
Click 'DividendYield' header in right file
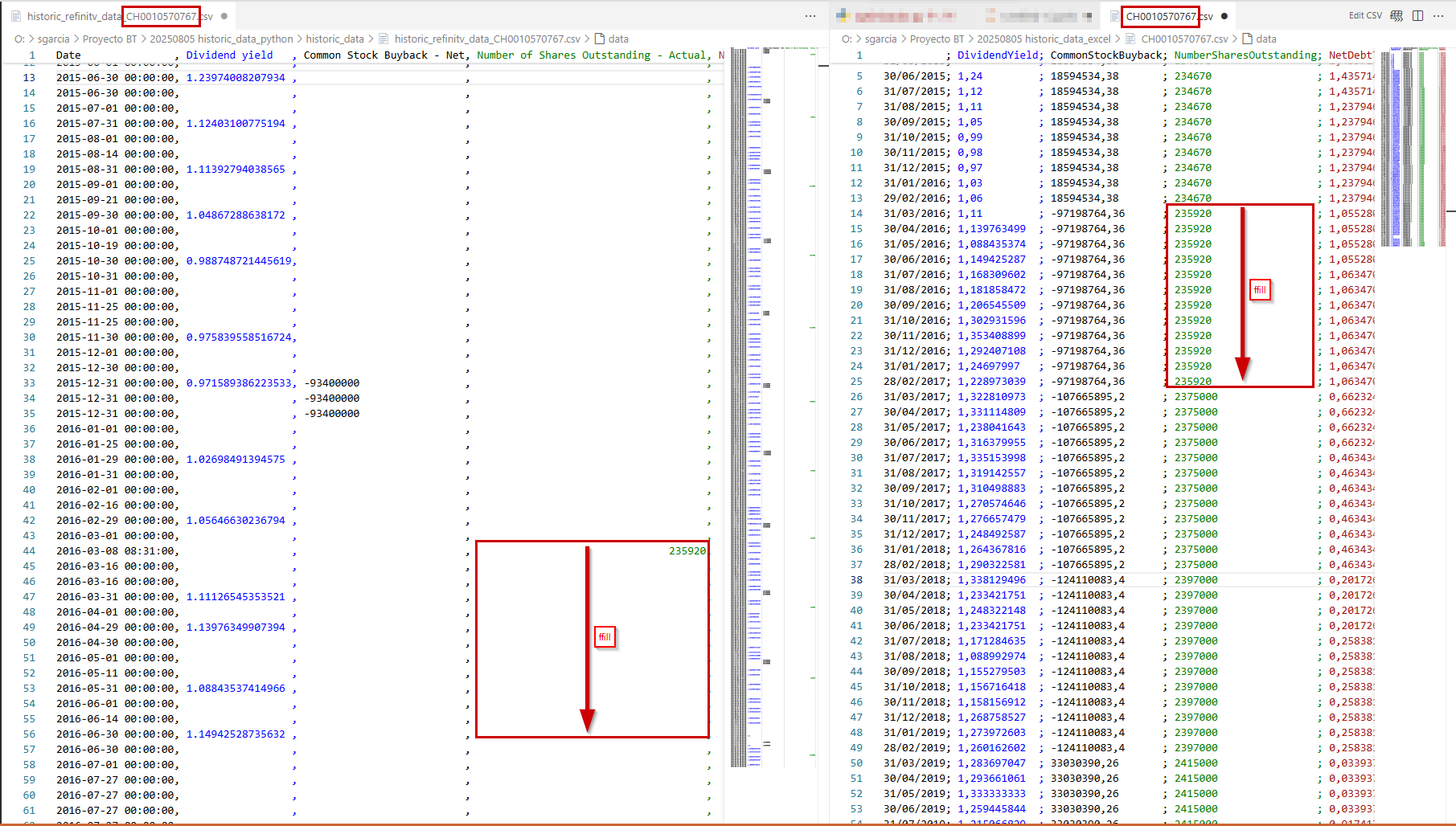coord(998,55)
